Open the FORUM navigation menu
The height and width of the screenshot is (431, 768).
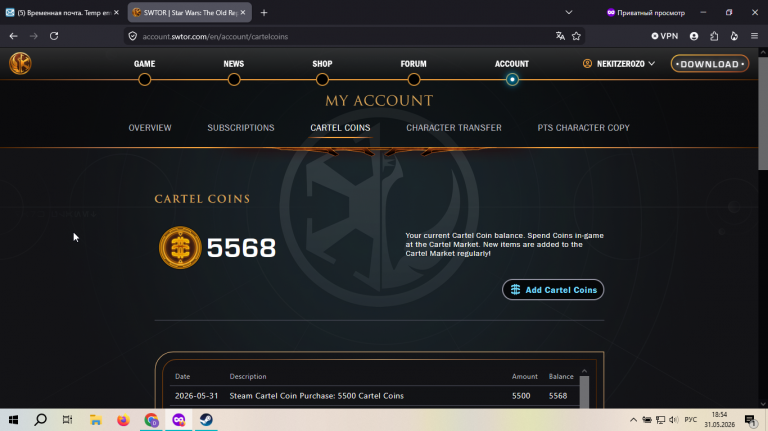tap(413, 64)
